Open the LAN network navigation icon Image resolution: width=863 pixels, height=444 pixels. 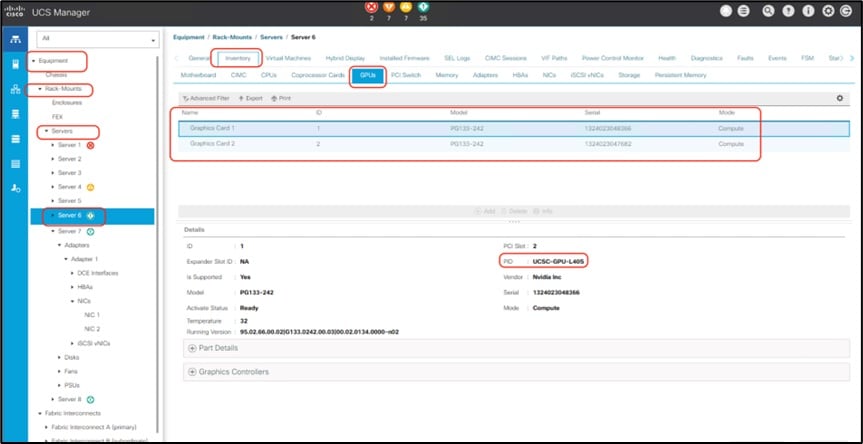click(x=15, y=90)
